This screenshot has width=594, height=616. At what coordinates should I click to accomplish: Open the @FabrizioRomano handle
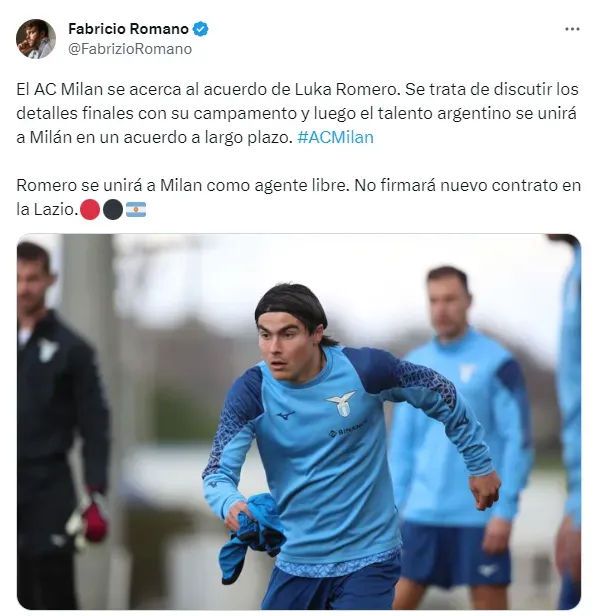point(130,49)
